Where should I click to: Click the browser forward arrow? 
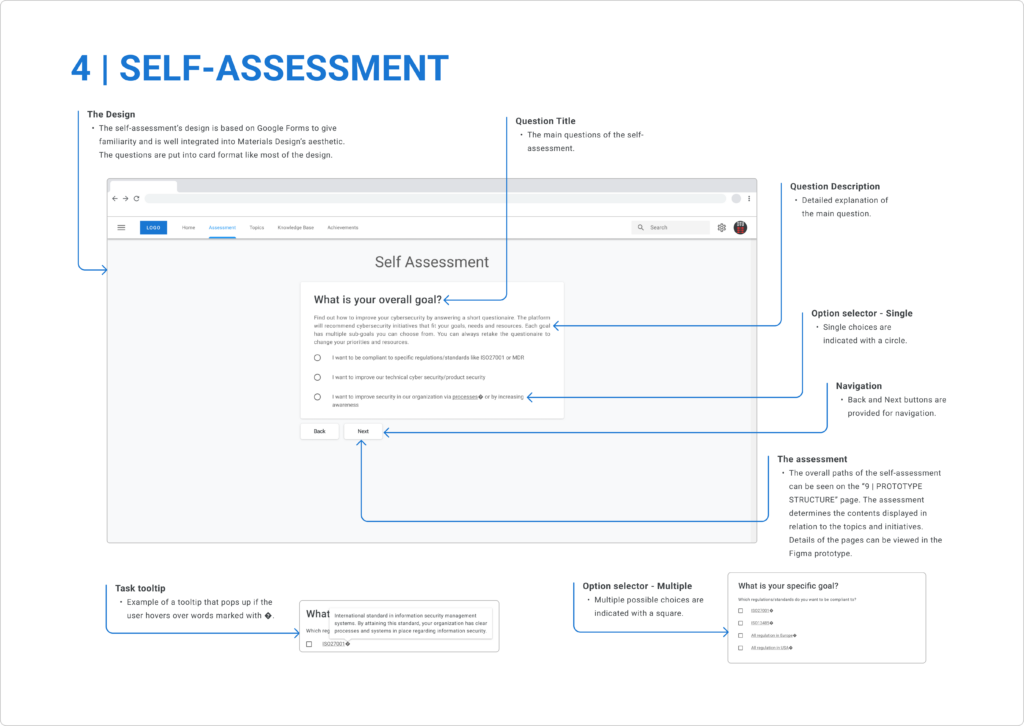coord(125,199)
